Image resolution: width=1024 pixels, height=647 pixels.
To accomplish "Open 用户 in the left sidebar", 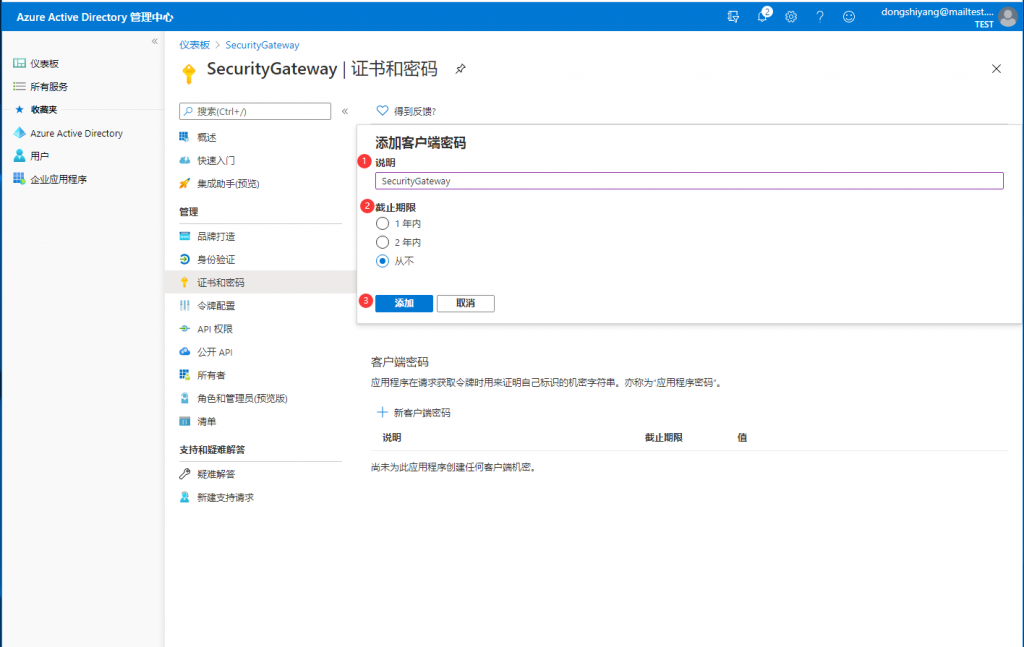I will (x=39, y=156).
